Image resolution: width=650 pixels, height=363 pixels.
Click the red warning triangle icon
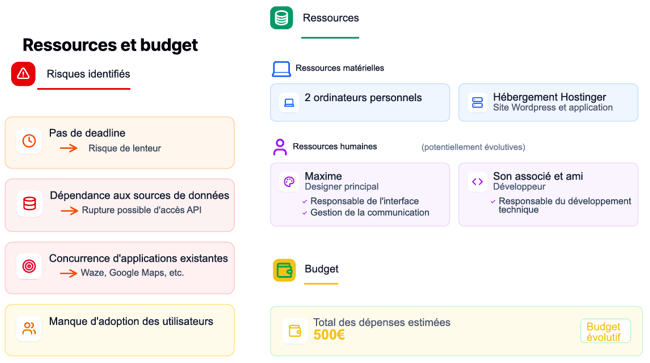(23, 74)
